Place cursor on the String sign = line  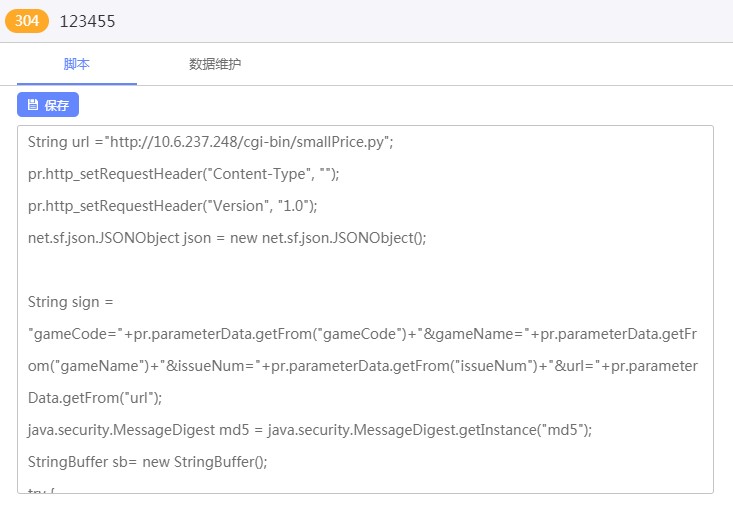pyautogui.click(x=71, y=302)
